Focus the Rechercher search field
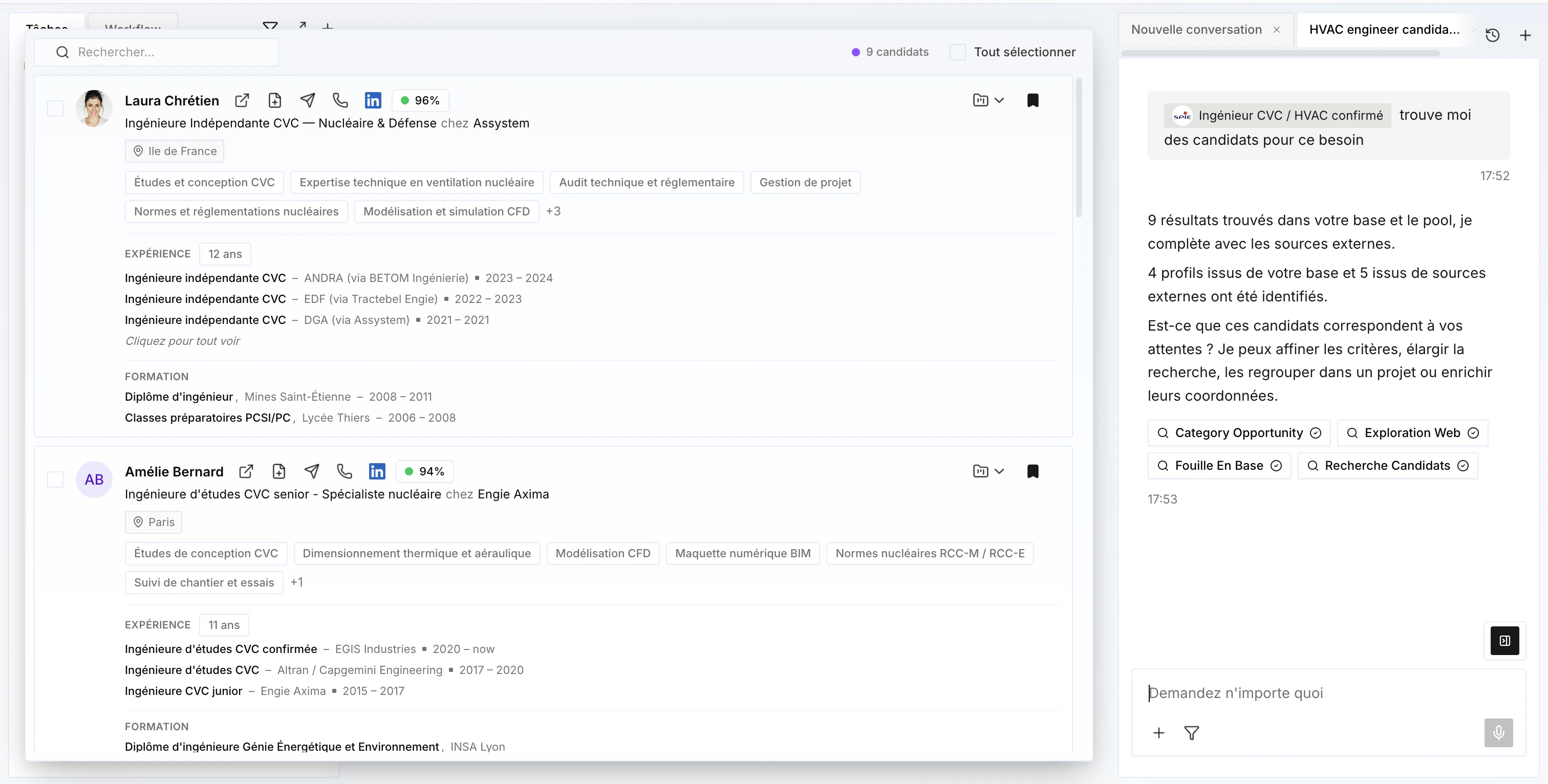The height and width of the screenshot is (784, 1548). point(157,52)
